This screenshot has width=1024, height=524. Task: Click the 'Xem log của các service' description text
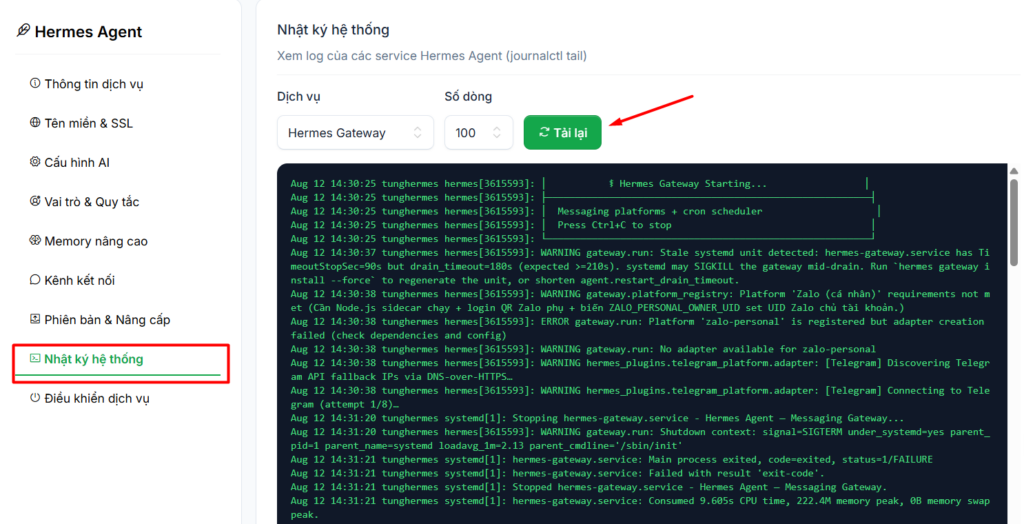[x=432, y=56]
